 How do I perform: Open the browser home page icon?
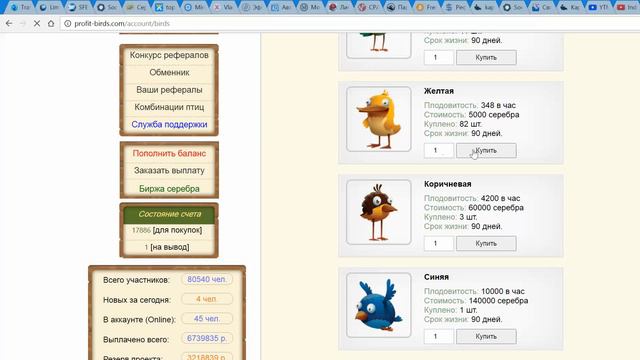[51, 24]
